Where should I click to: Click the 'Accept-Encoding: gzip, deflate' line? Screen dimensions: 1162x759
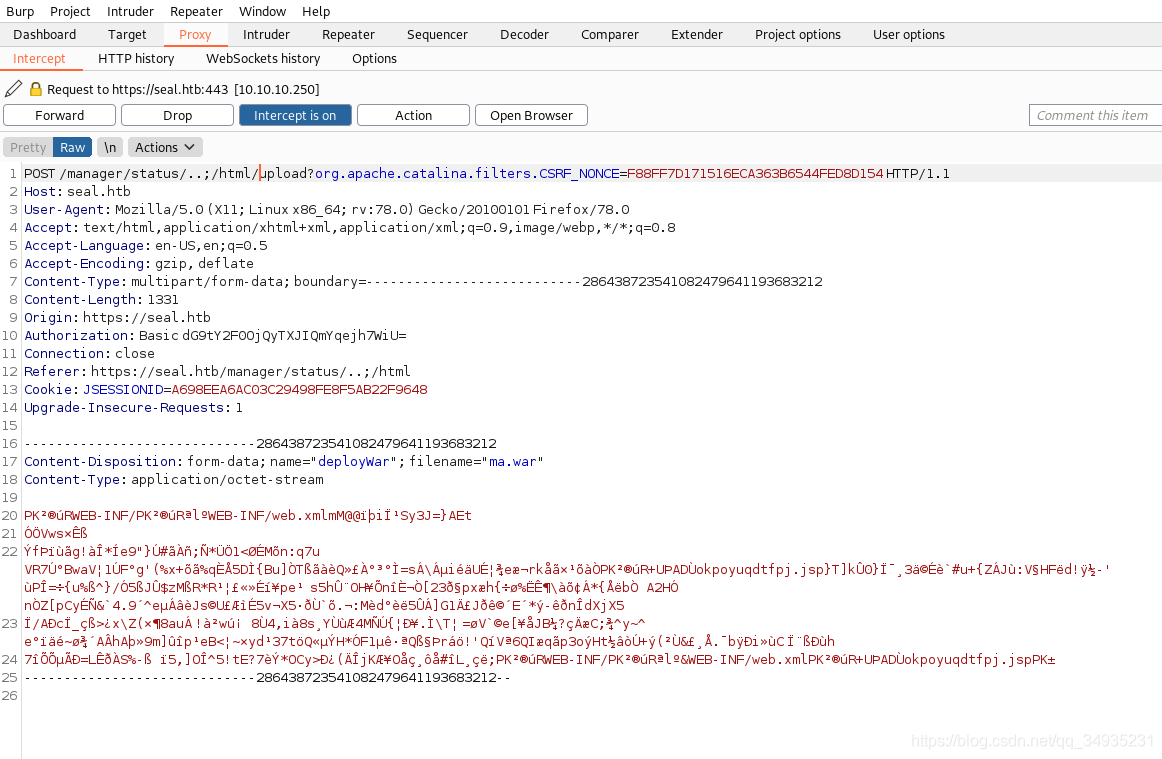pyautogui.click(x=139, y=263)
